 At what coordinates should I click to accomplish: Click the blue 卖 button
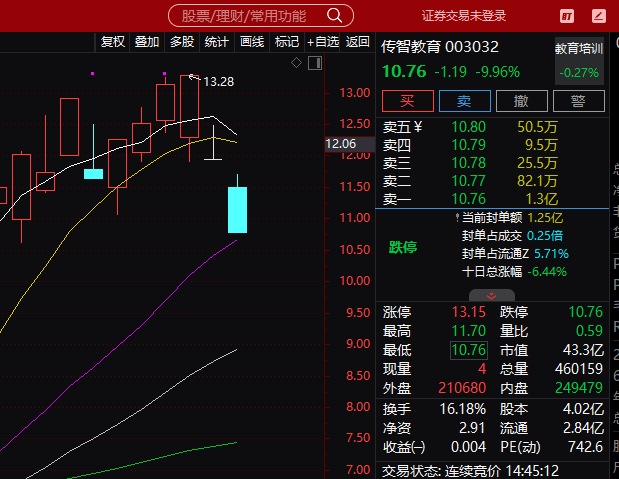465,101
